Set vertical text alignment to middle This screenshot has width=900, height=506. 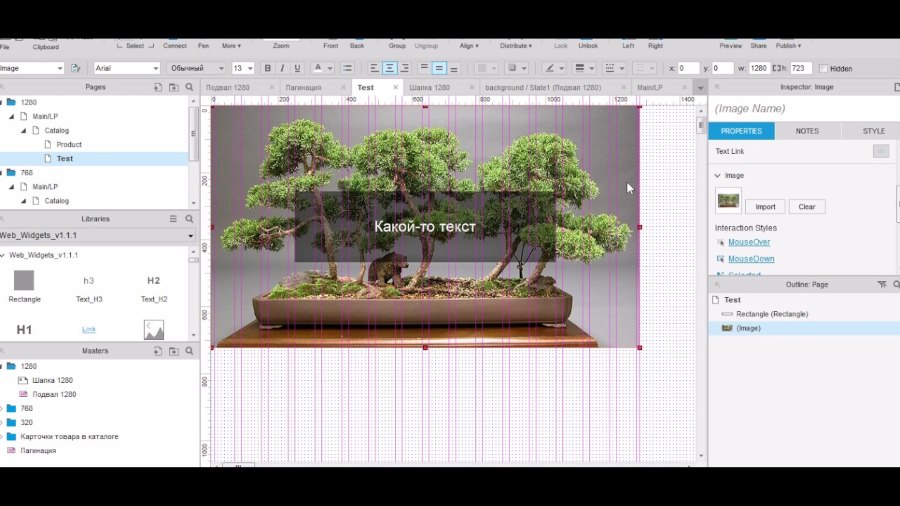439,68
